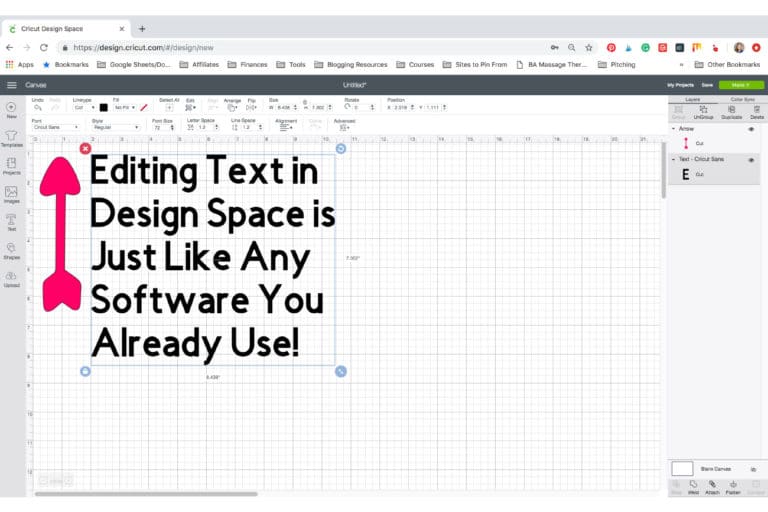Viewport: 768px width, 512px height.
Task: Open the Fill dropdown
Action: [124, 107]
